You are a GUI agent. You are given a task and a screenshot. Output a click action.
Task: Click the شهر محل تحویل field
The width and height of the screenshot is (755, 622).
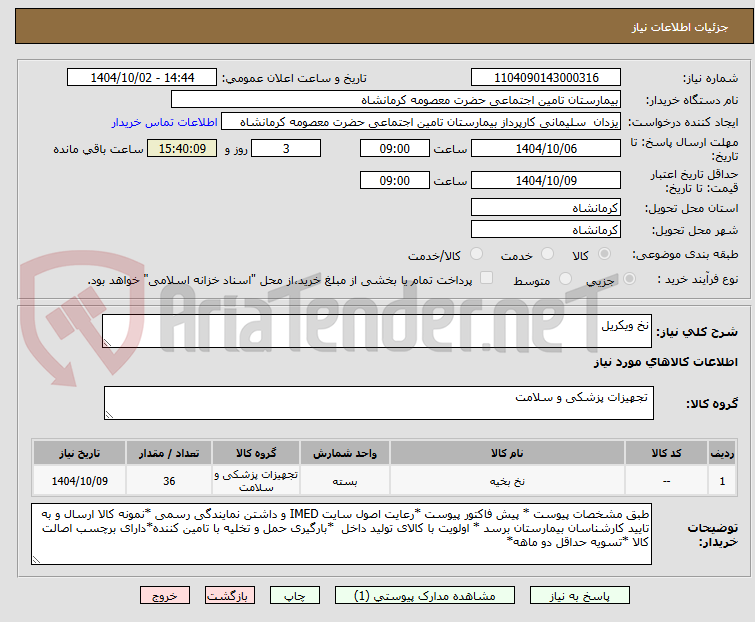pyautogui.click(x=546, y=230)
